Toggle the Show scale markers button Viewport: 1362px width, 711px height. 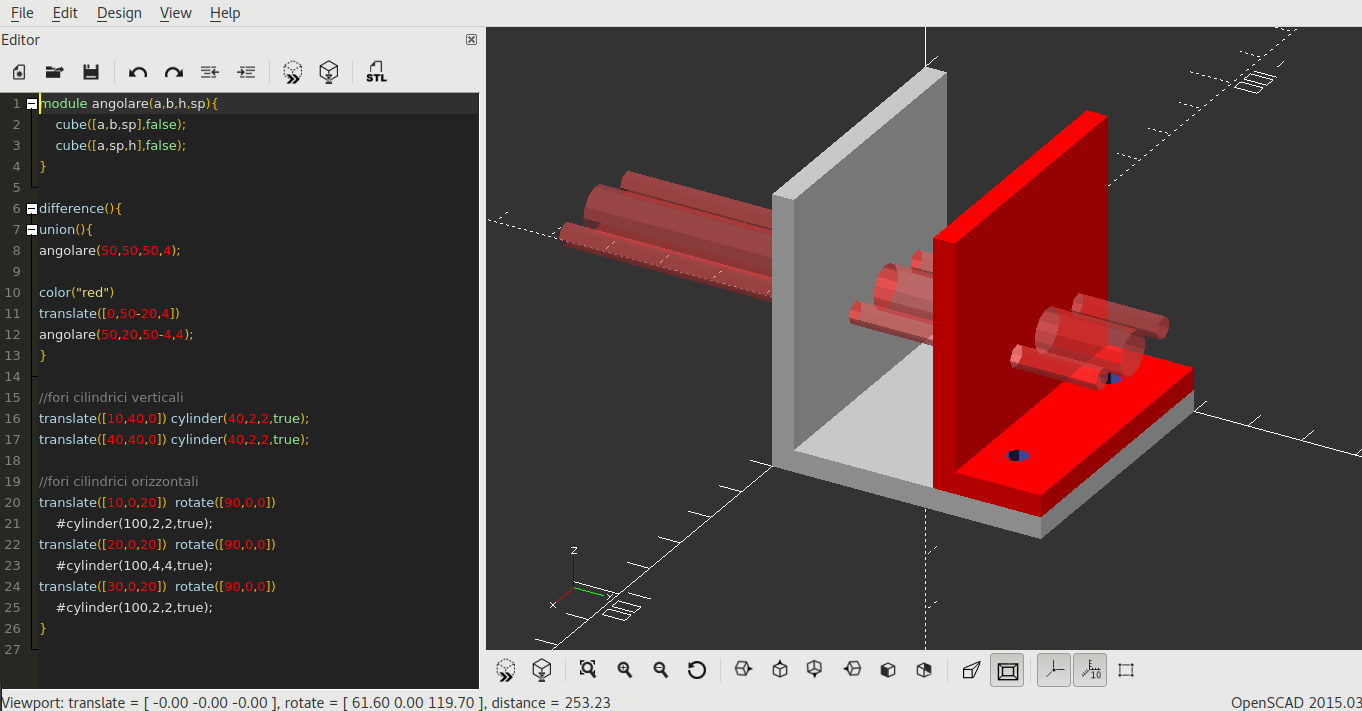point(1090,670)
